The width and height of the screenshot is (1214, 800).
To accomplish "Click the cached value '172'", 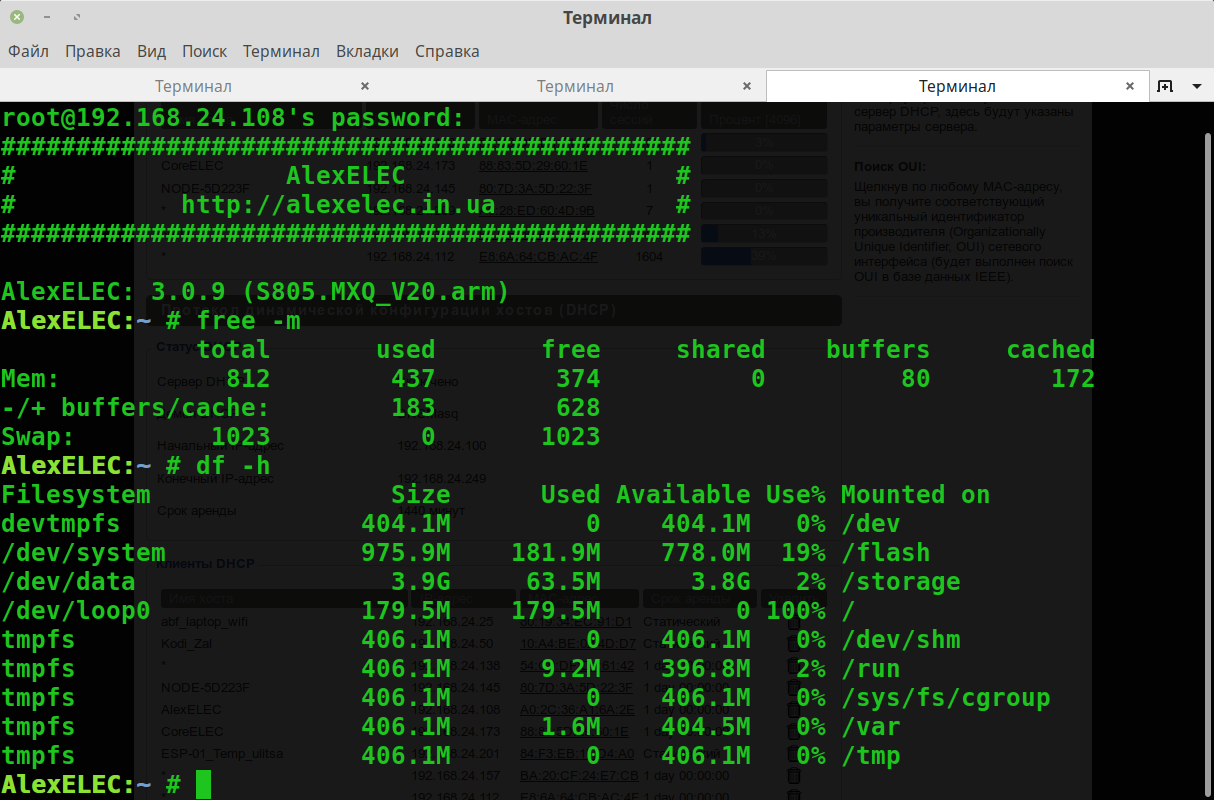I will 1074,379.
